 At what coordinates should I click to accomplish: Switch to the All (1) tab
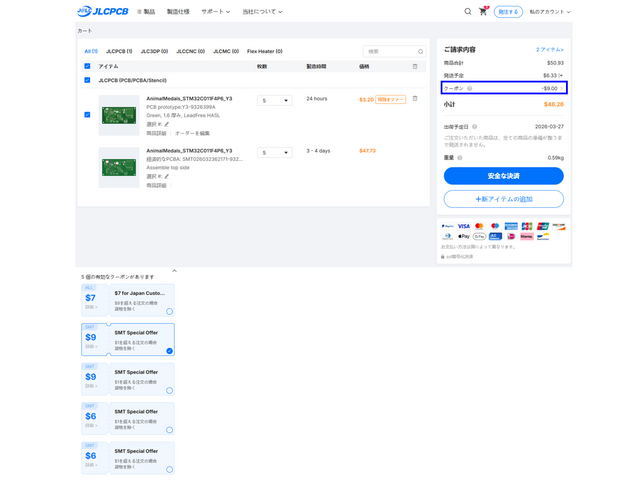[x=91, y=51]
